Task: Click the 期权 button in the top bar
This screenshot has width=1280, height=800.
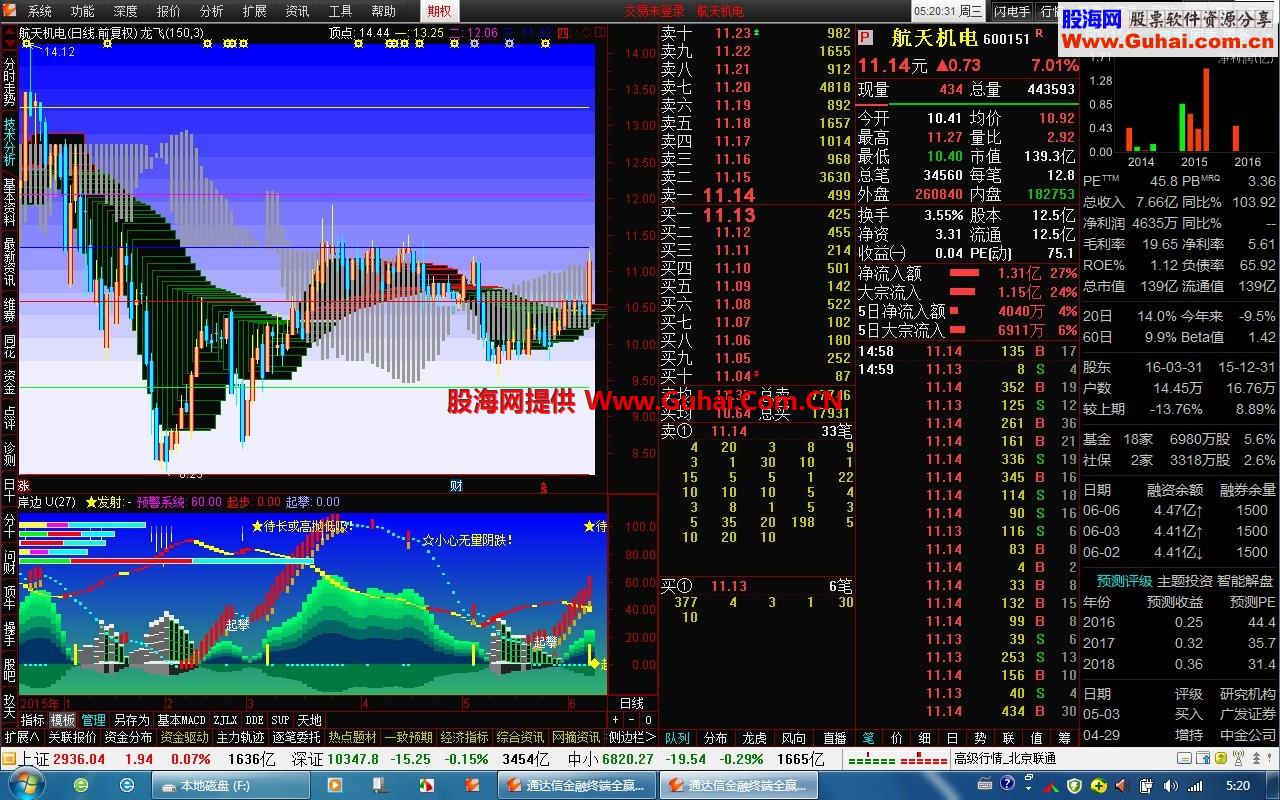Action: click(x=438, y=11)
